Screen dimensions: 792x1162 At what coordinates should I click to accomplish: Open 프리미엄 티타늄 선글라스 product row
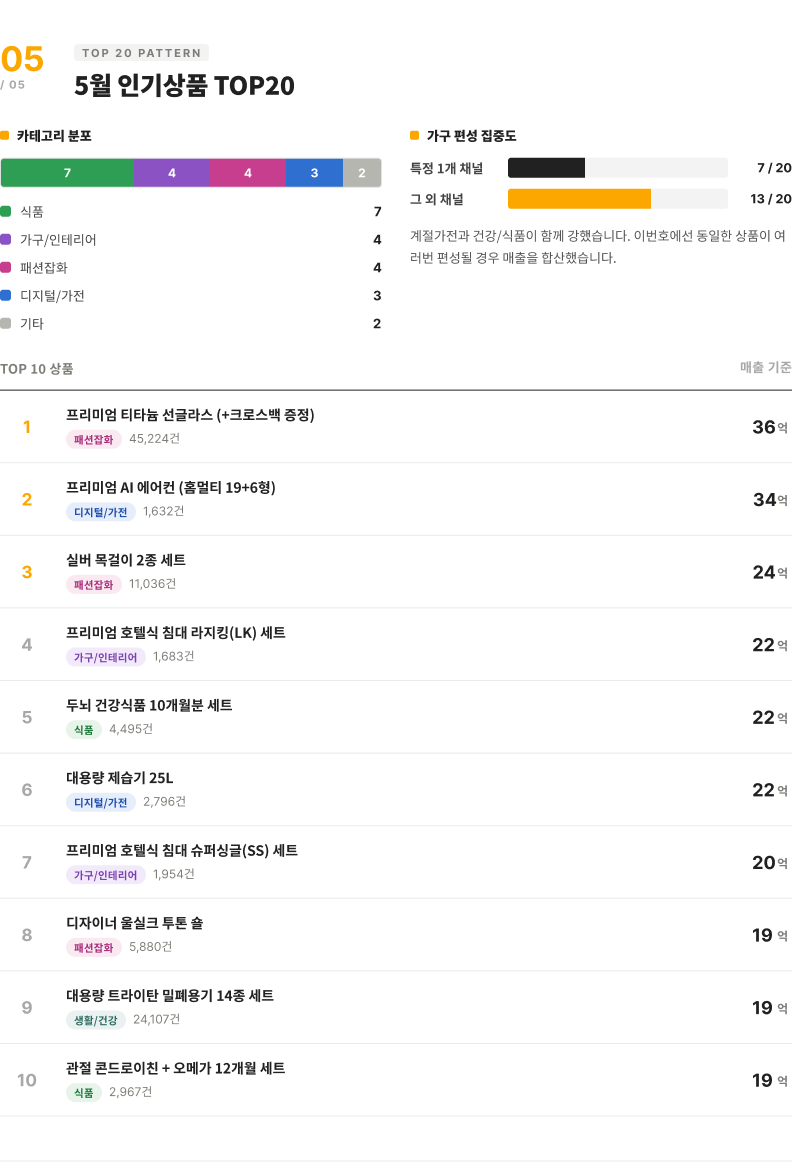[x=396, y=426]
